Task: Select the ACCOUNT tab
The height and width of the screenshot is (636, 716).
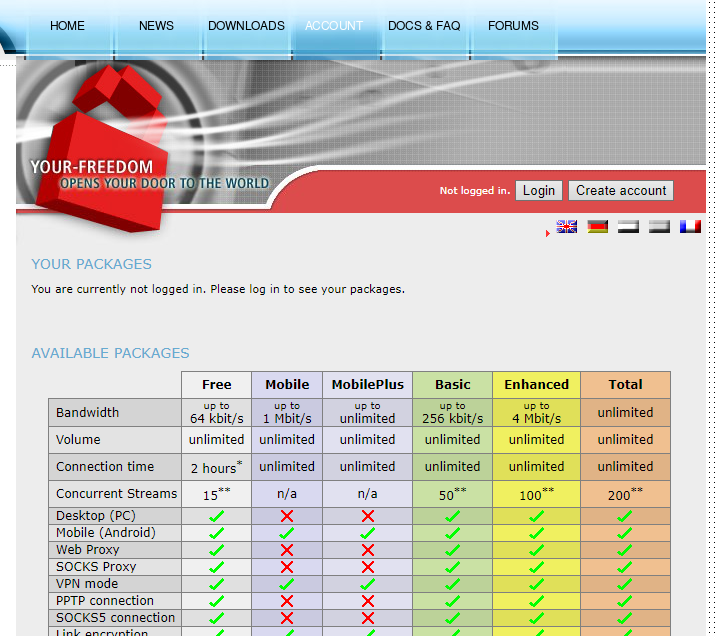Action: point(334,26)
